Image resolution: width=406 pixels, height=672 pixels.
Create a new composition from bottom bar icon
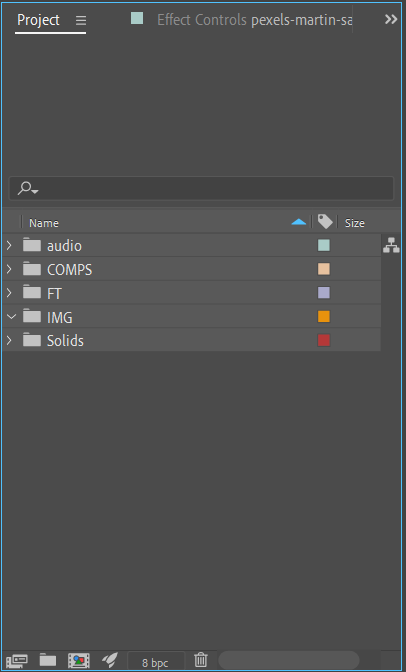(79, 660)
